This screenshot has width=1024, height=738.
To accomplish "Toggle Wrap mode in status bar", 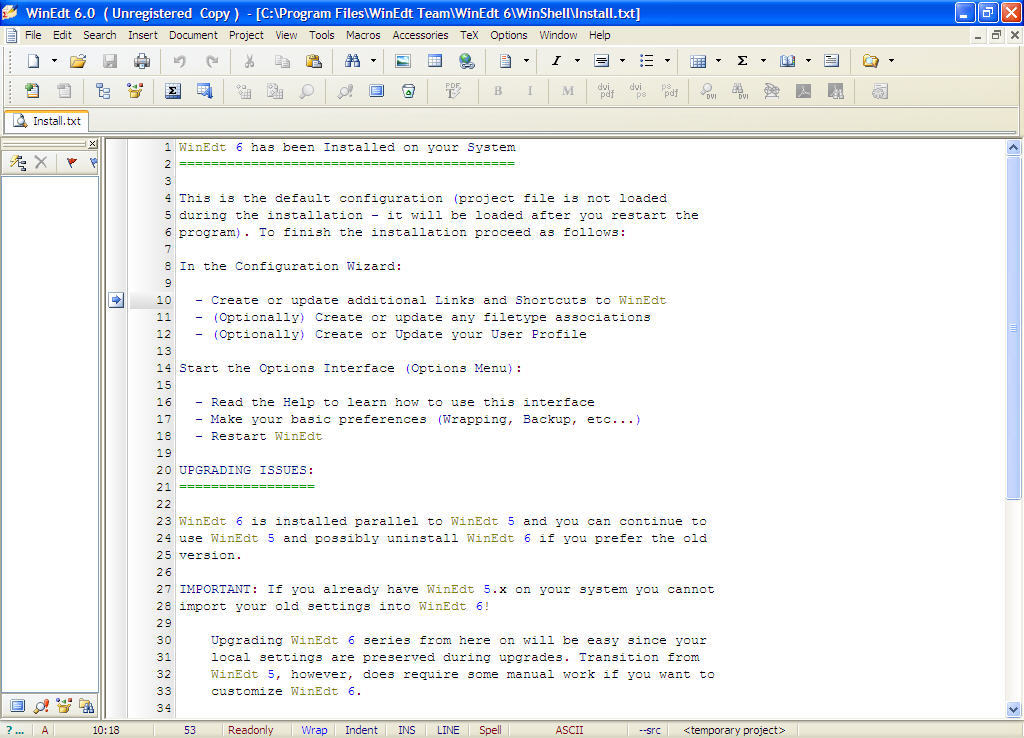I will pyautogui.click(x=314, y=730).
